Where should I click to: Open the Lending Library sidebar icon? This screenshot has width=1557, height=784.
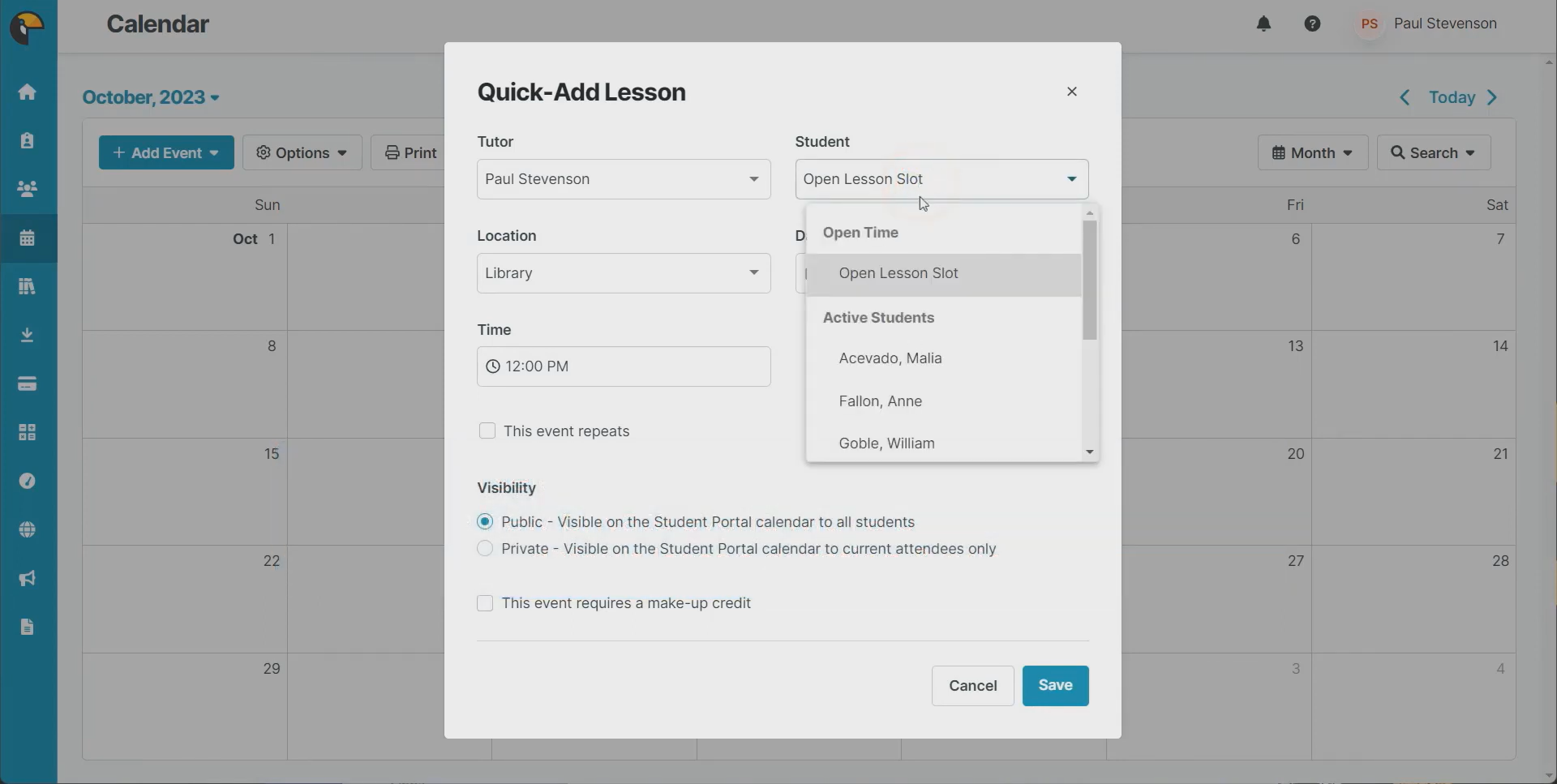tap(28, 286)
